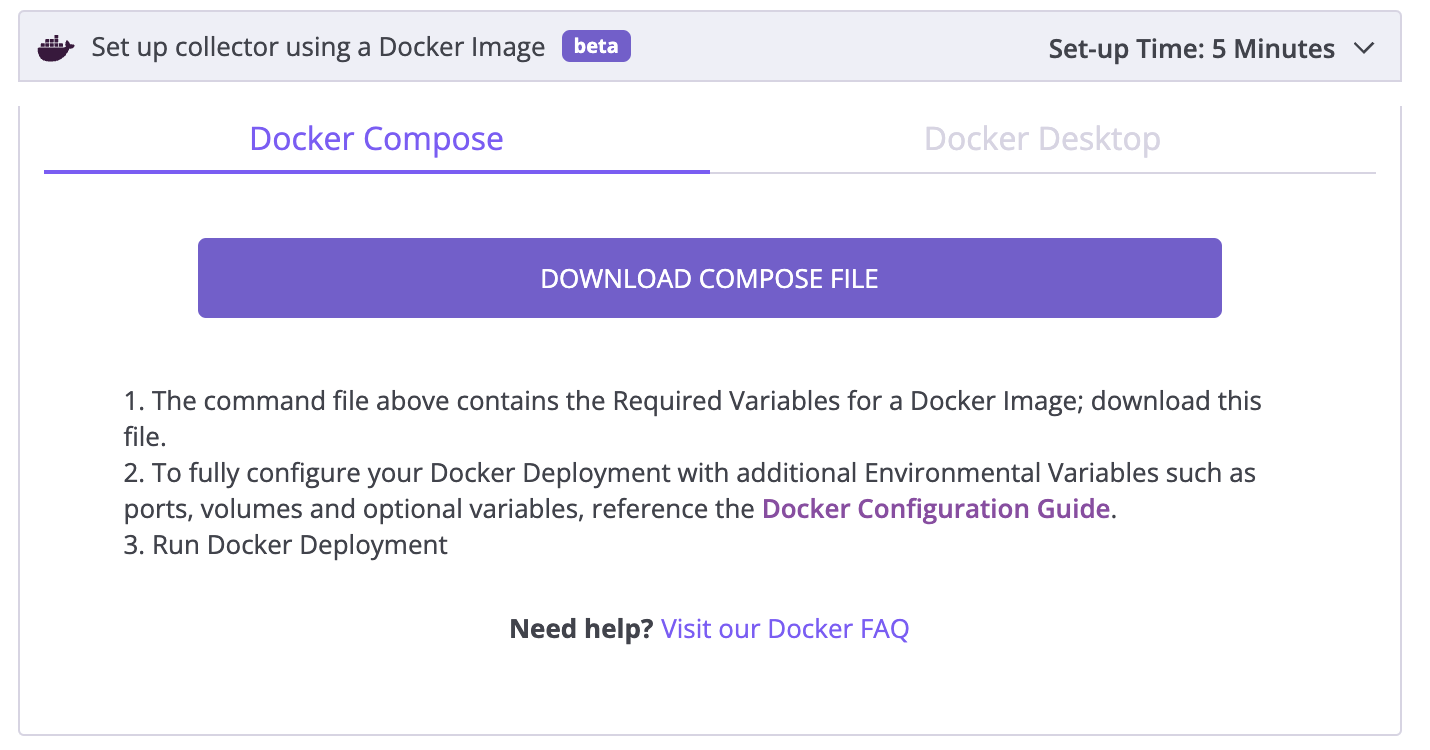Switch to the Docker Desktop tab
Screen dimensions: 1430x750
(x=1042, y=138)
